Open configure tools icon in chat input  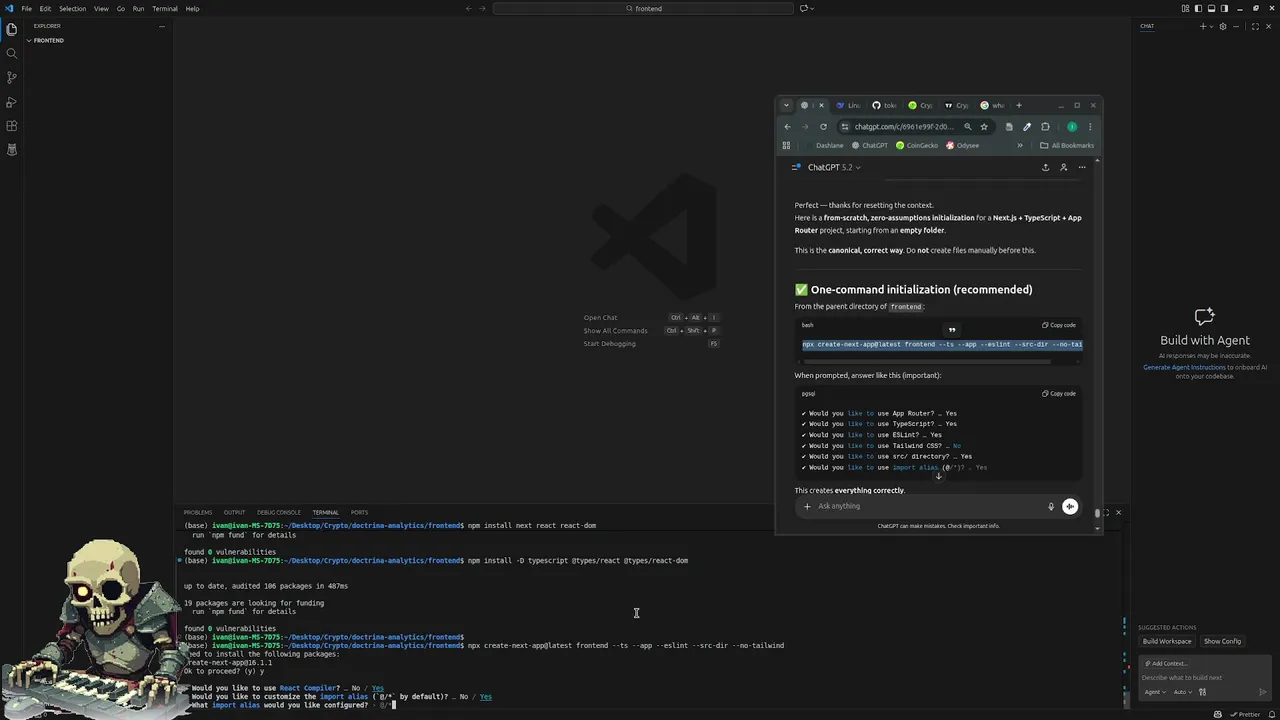pyautogui.click(x=1202, y=692)
